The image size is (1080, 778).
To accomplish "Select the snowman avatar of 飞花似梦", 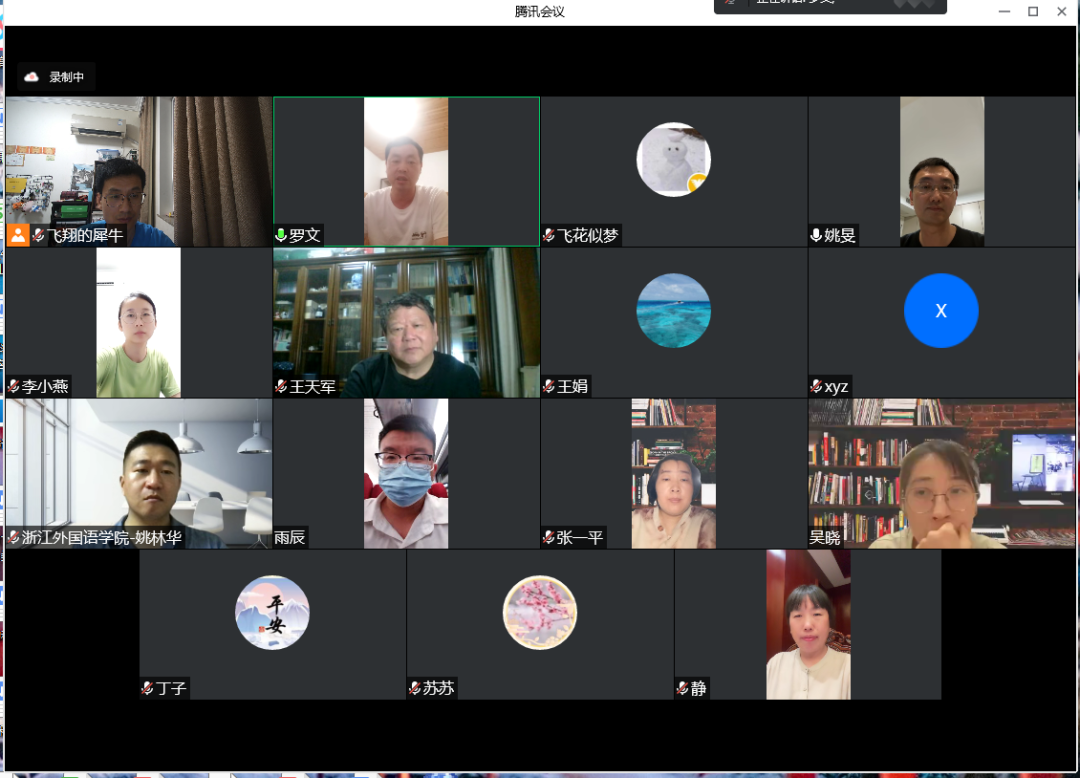I will [673, 159].
